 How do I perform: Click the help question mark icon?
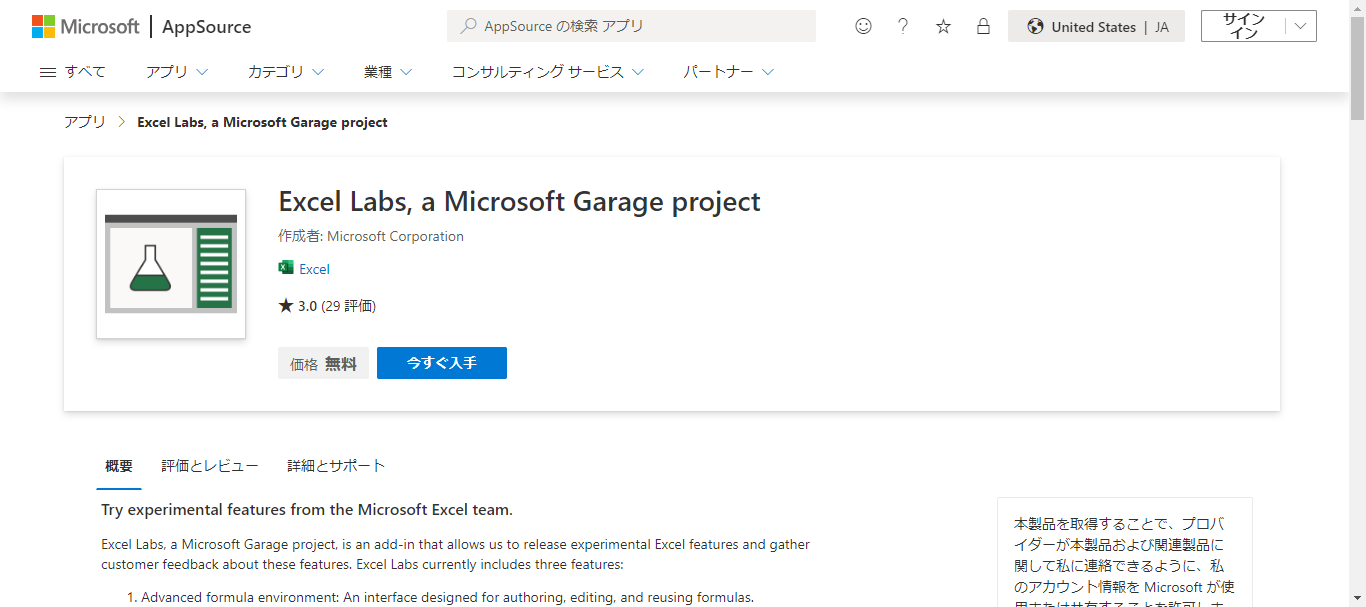903,26
